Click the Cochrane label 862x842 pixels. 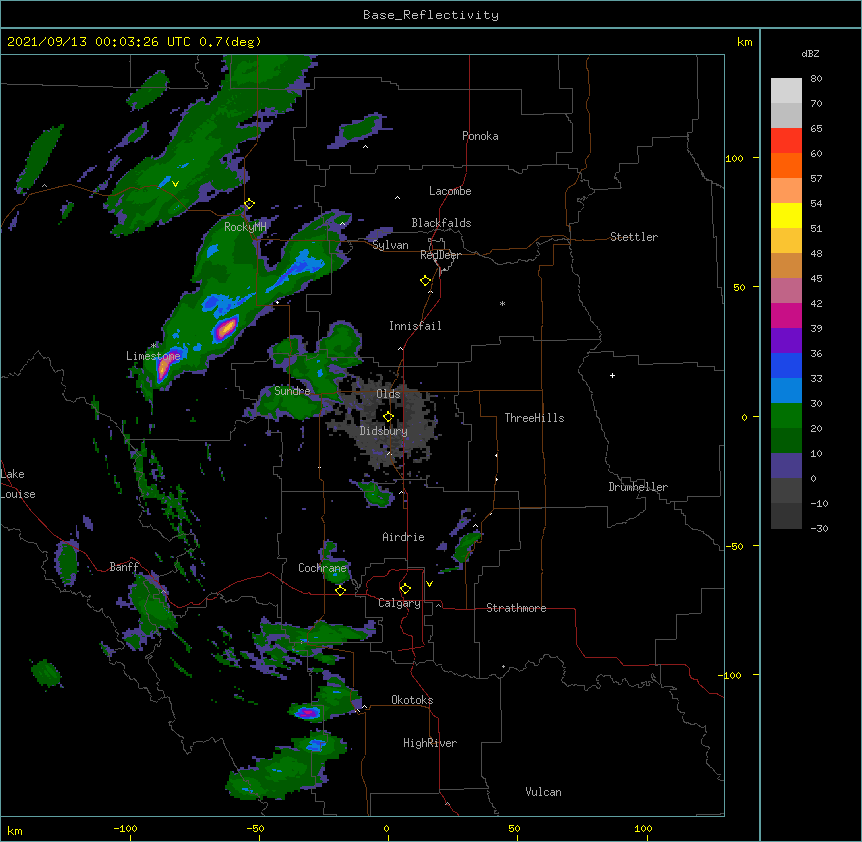[322, 568]
